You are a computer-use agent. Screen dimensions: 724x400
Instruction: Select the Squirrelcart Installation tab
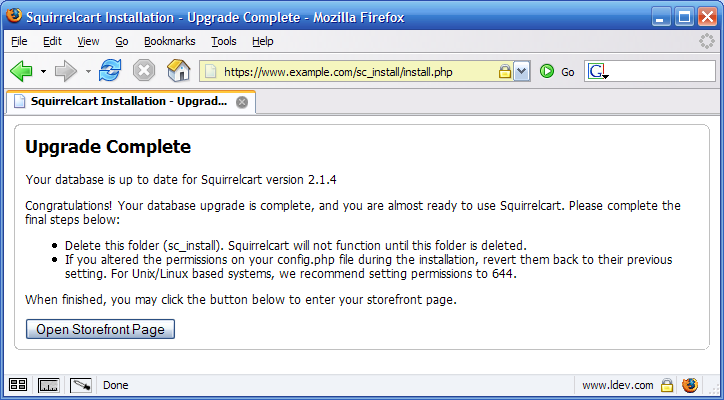tap(120, 102)
